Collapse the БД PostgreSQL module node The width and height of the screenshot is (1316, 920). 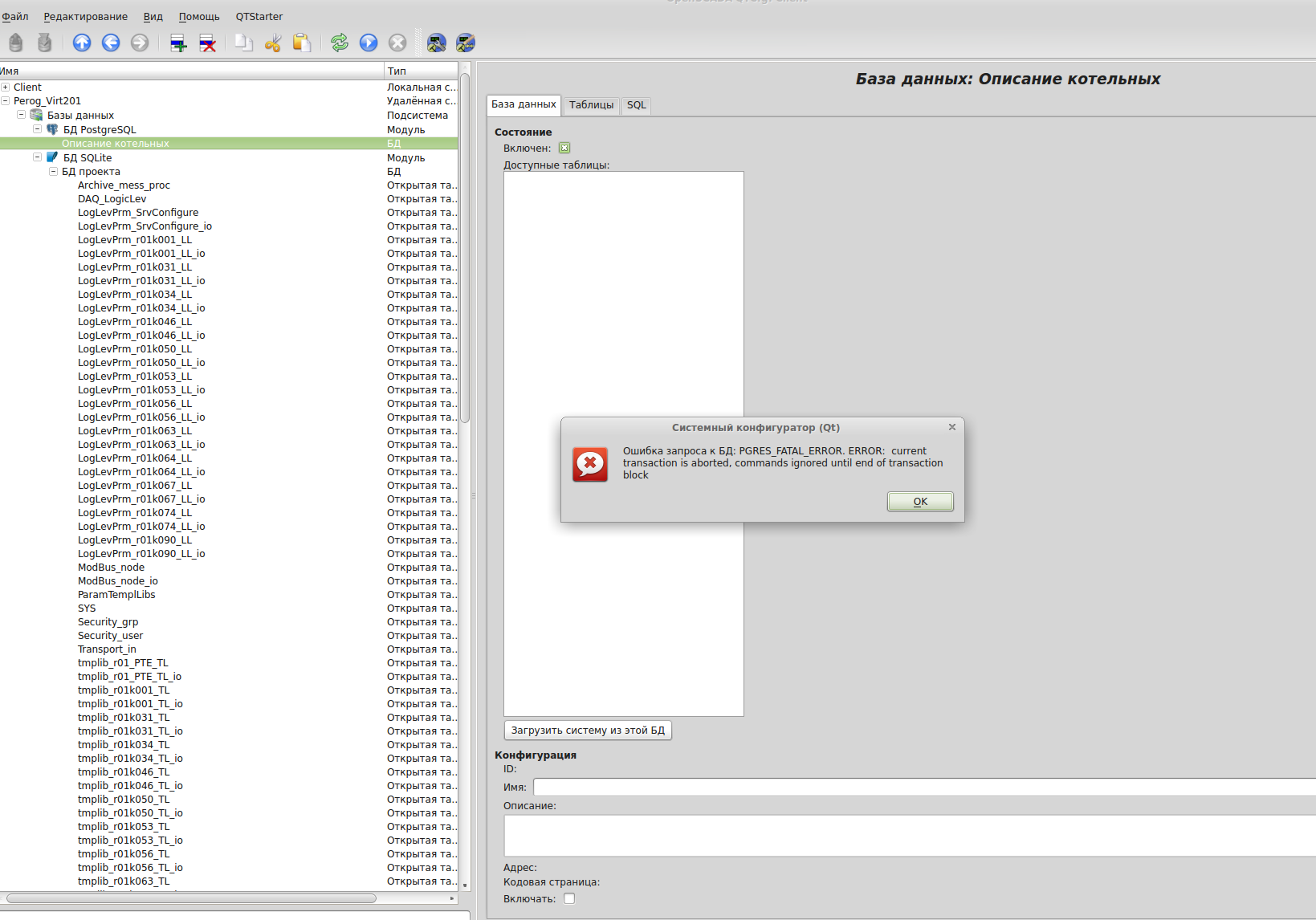(x=37, y=128)
